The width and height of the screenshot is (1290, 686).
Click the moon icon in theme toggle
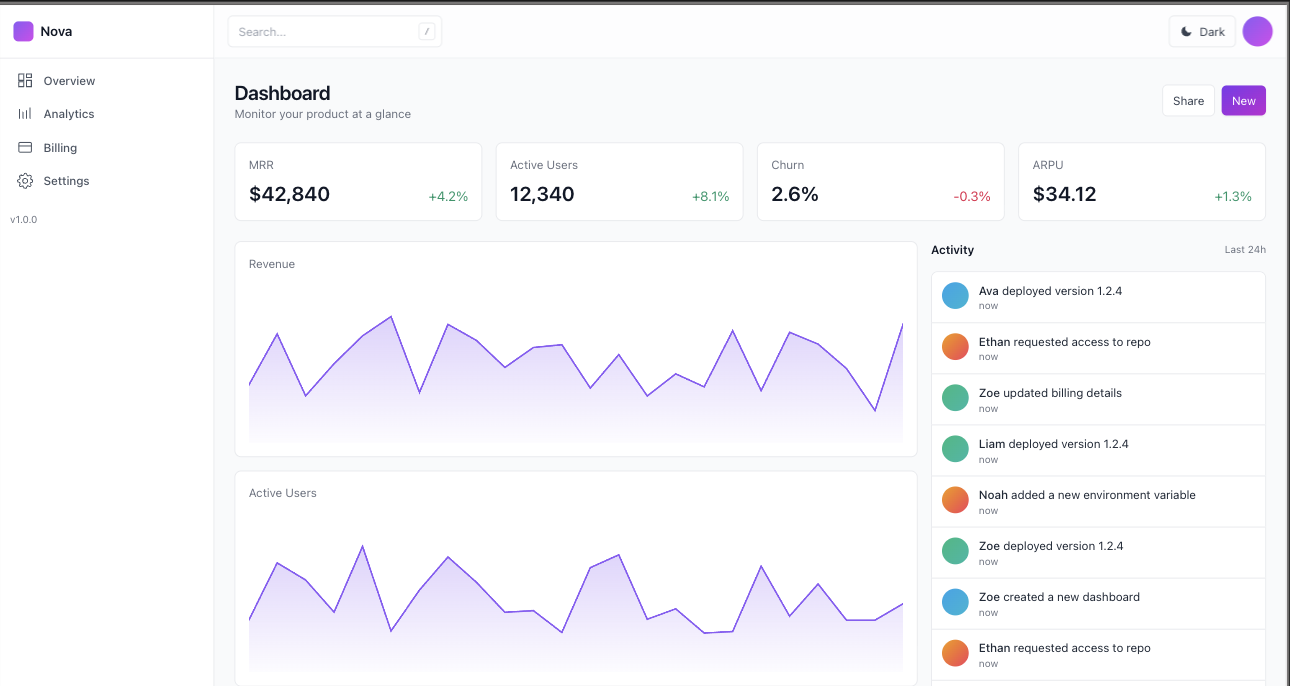tap(1186, 32)
